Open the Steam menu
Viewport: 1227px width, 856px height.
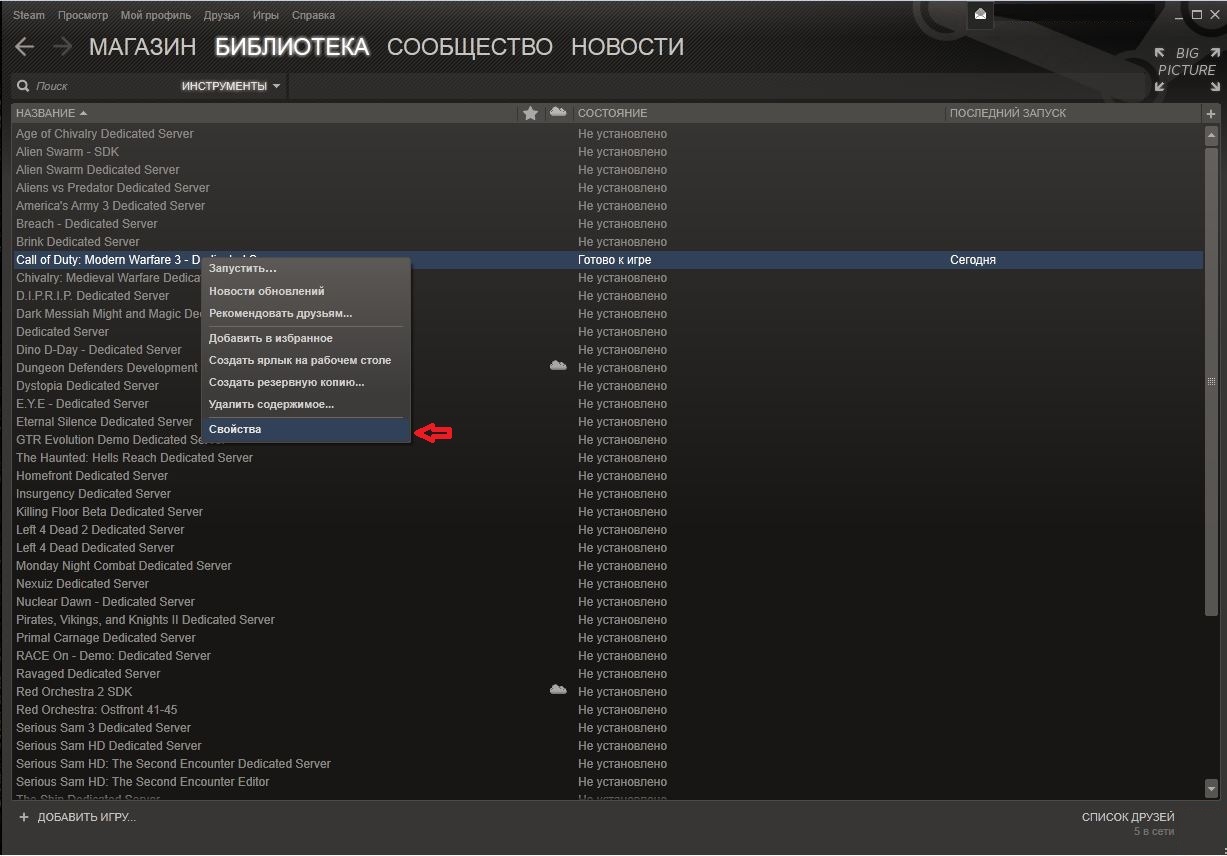(x=29, y=15)
